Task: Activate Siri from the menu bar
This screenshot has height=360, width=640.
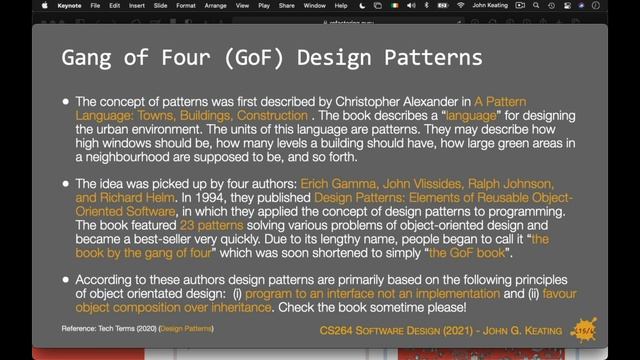Action: click(581, 6)
